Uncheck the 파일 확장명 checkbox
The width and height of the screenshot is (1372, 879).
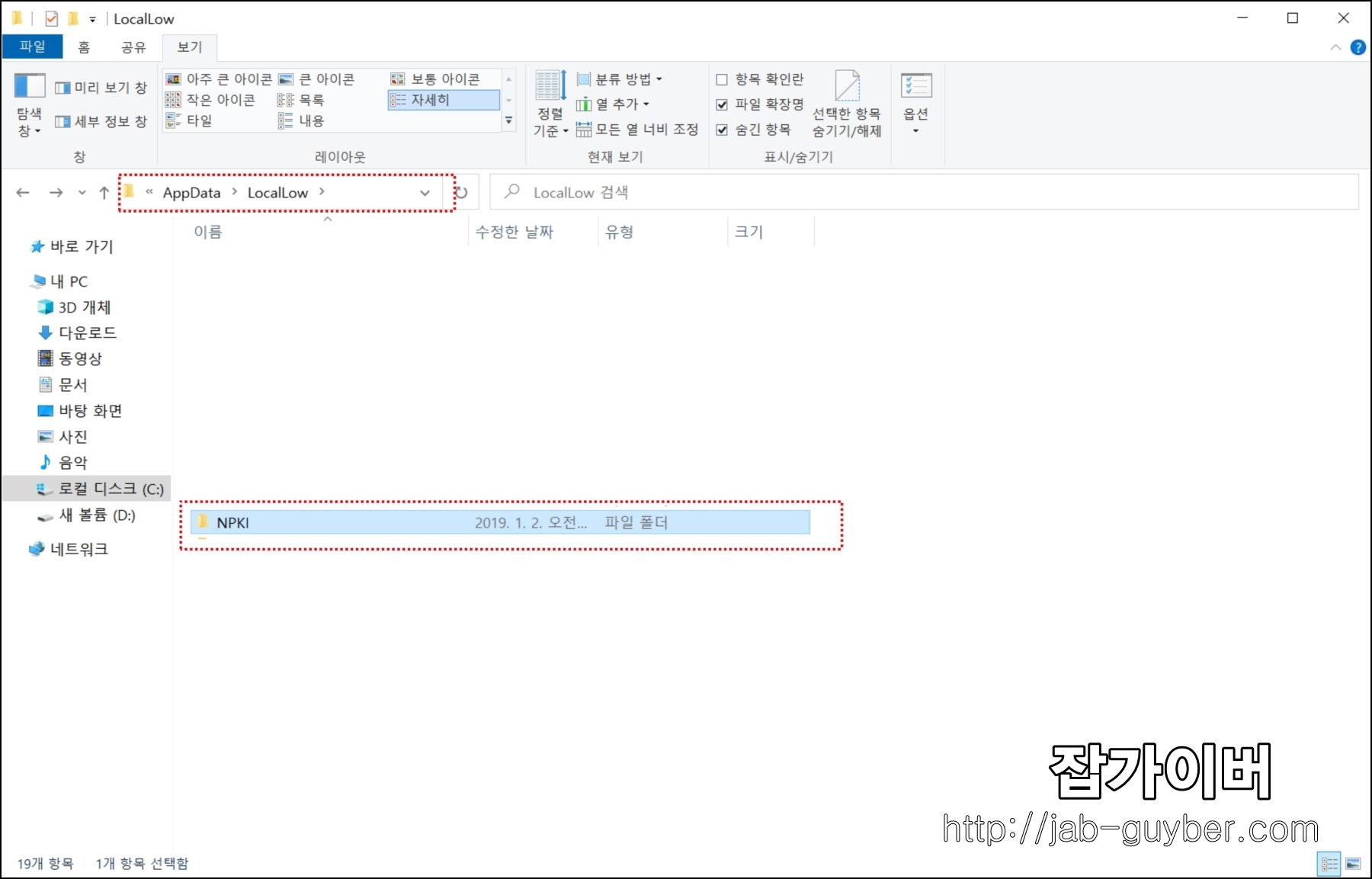(x=722, y=104)
